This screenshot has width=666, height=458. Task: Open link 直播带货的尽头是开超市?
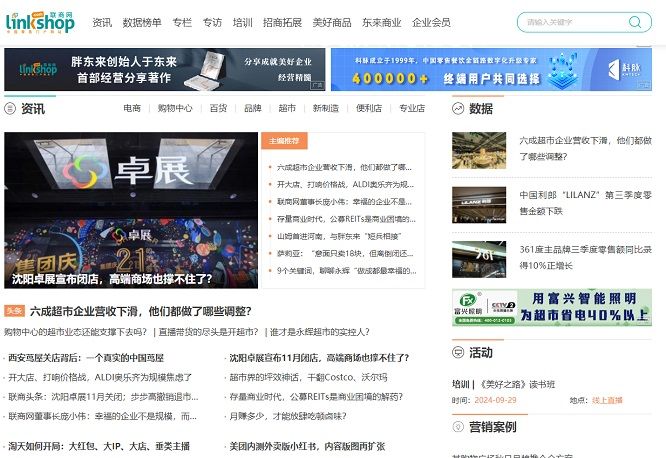[208, 332]
